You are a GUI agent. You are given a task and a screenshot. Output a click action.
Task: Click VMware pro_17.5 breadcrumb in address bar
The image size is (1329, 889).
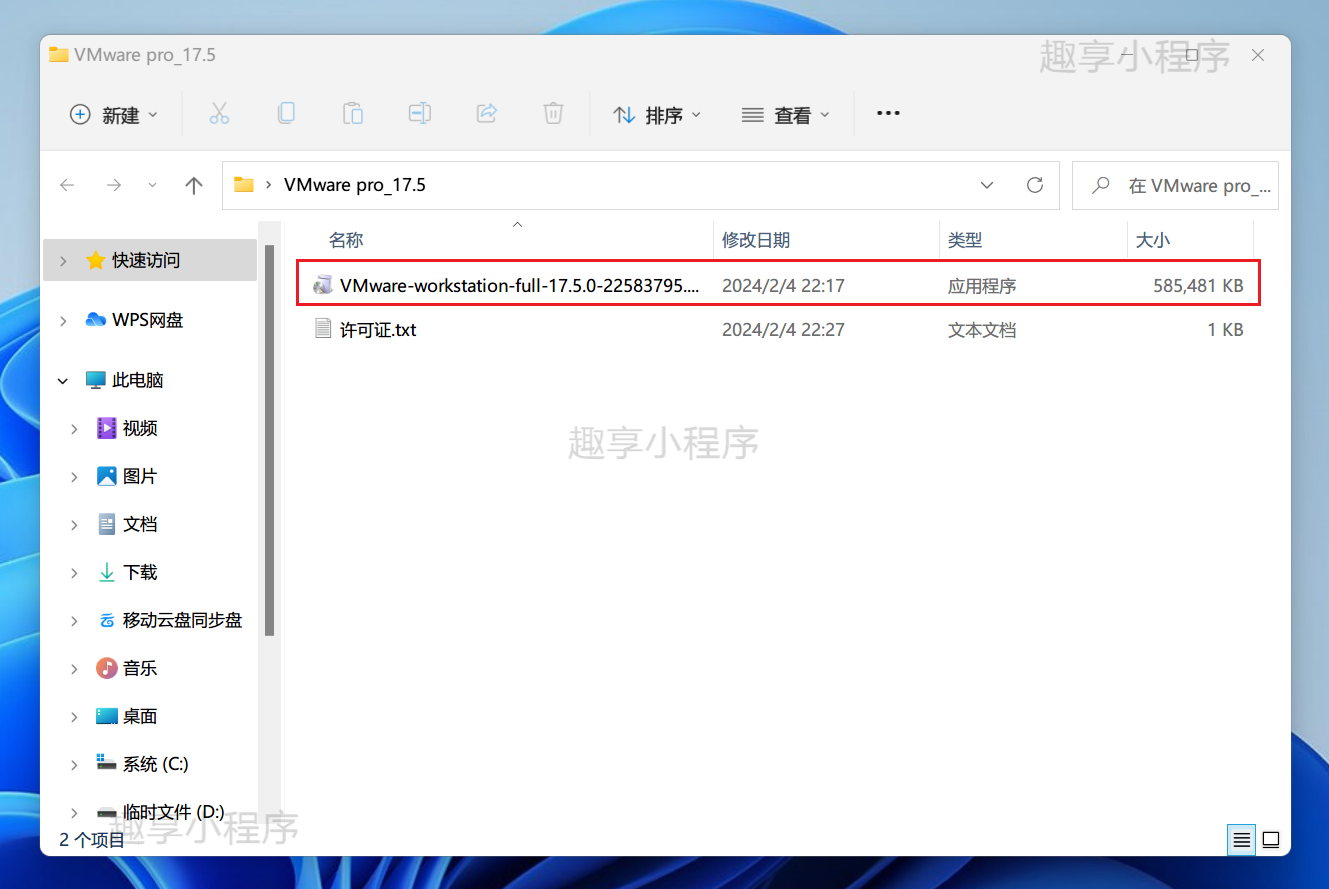pos(355,185)
